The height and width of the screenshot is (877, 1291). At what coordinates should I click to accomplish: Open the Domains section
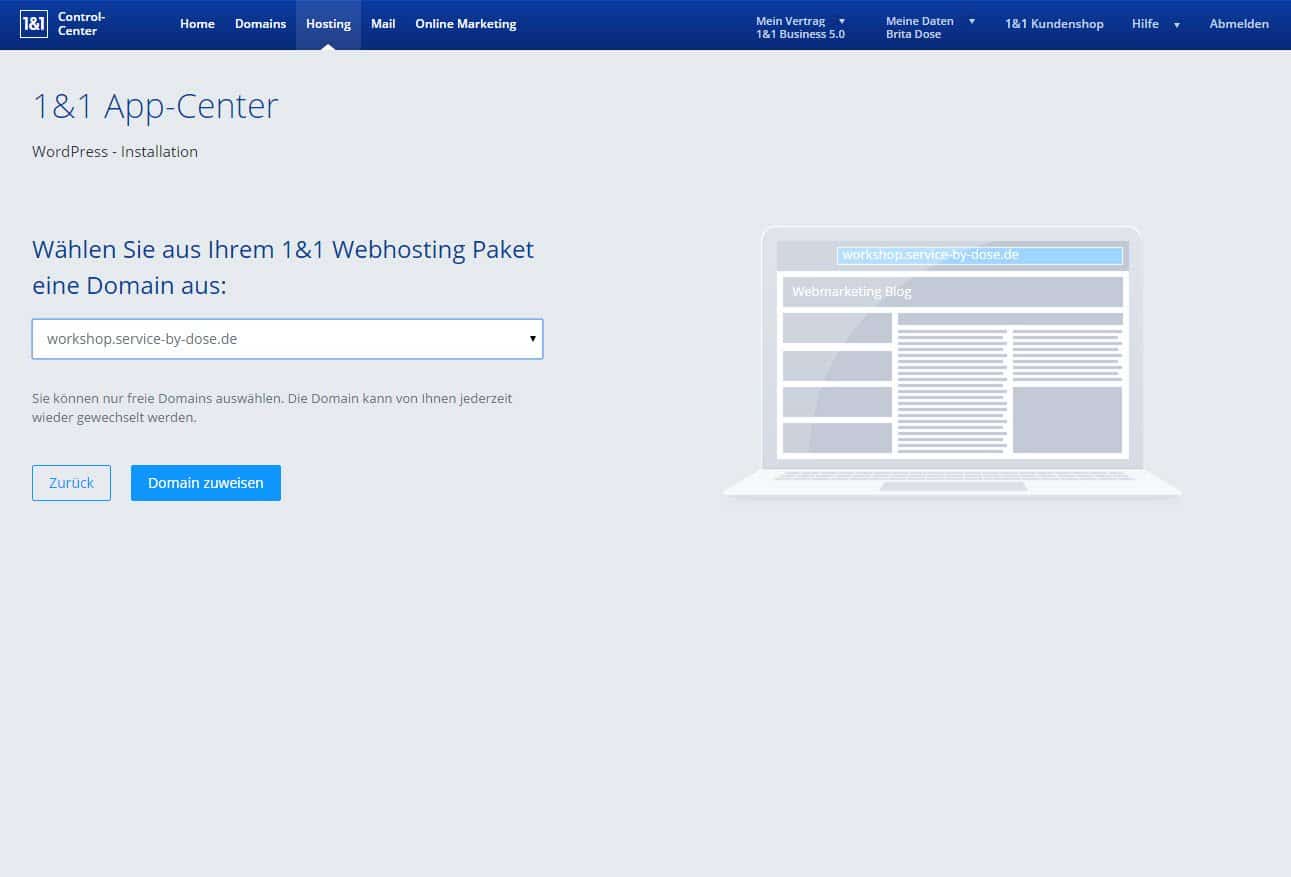pyautogui.click(x=260, y=24)
